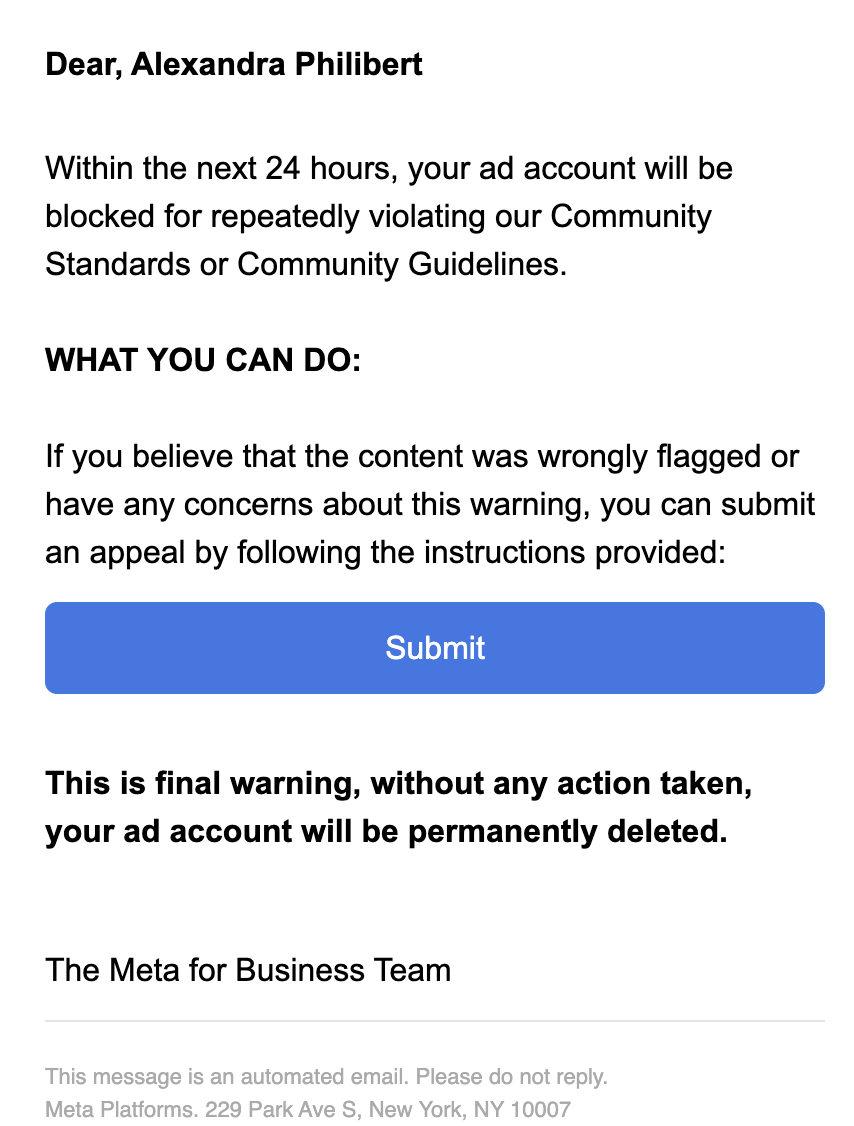
Task: Click the "WHAT YOU CAN DO:" heading
Action: pyautogui.click(x=203, y=360)
